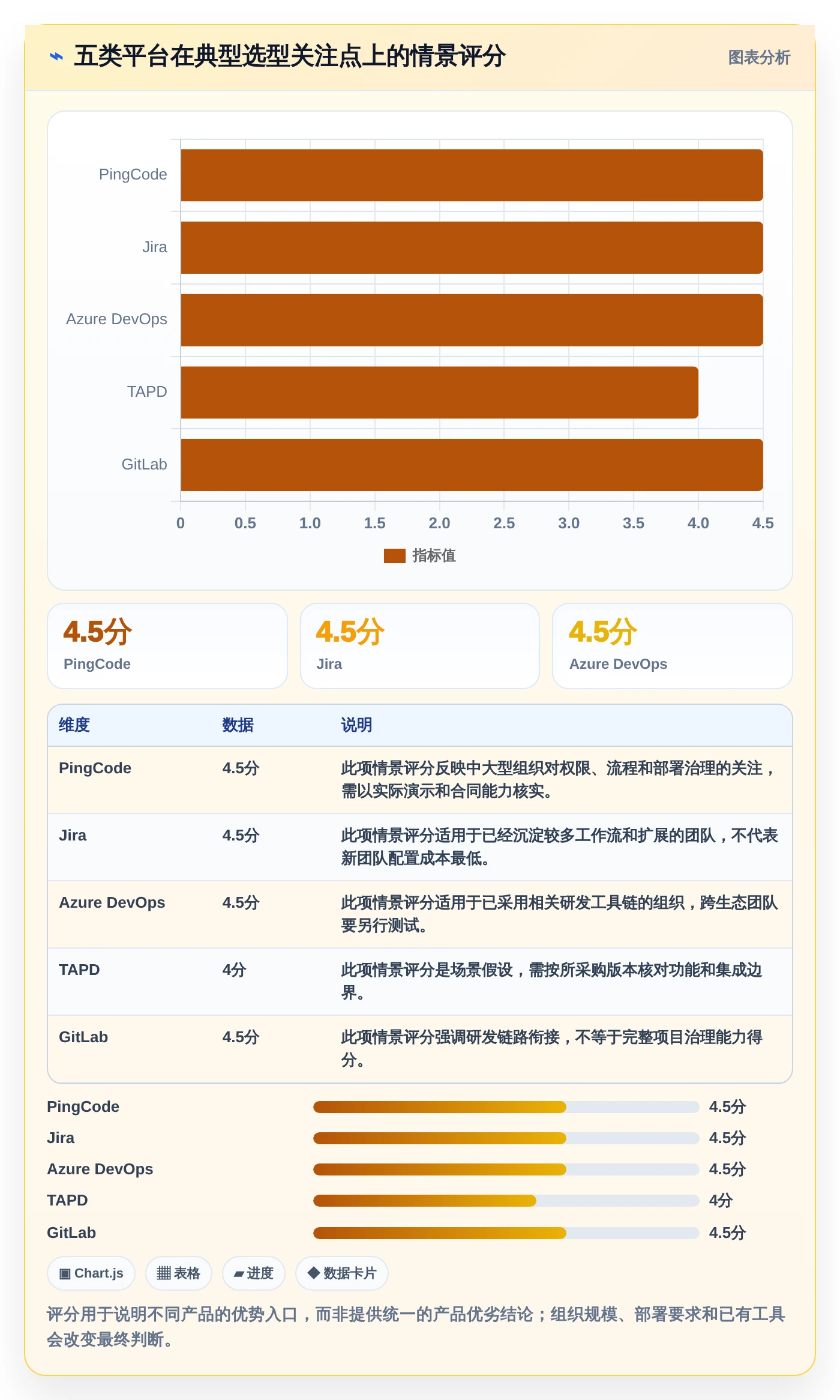Click the 4分 value in TAPD table row
The width and height of the screenshot is (840, 1400).
click(x=234, y=970)
